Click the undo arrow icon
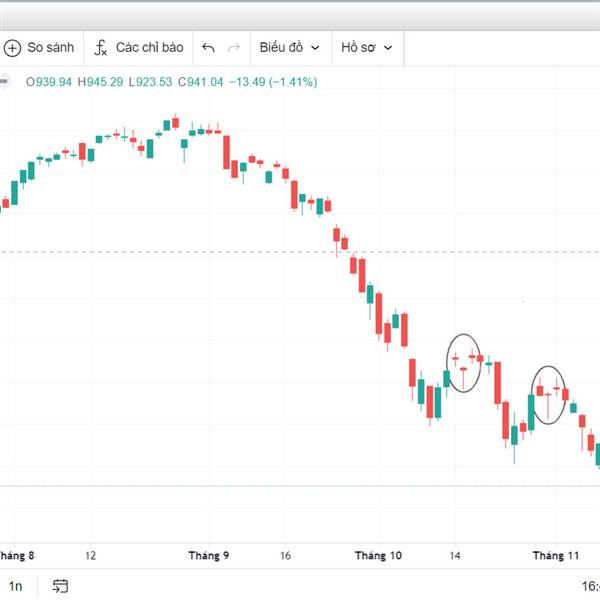600x600 pixels. [x=208, y=48]
